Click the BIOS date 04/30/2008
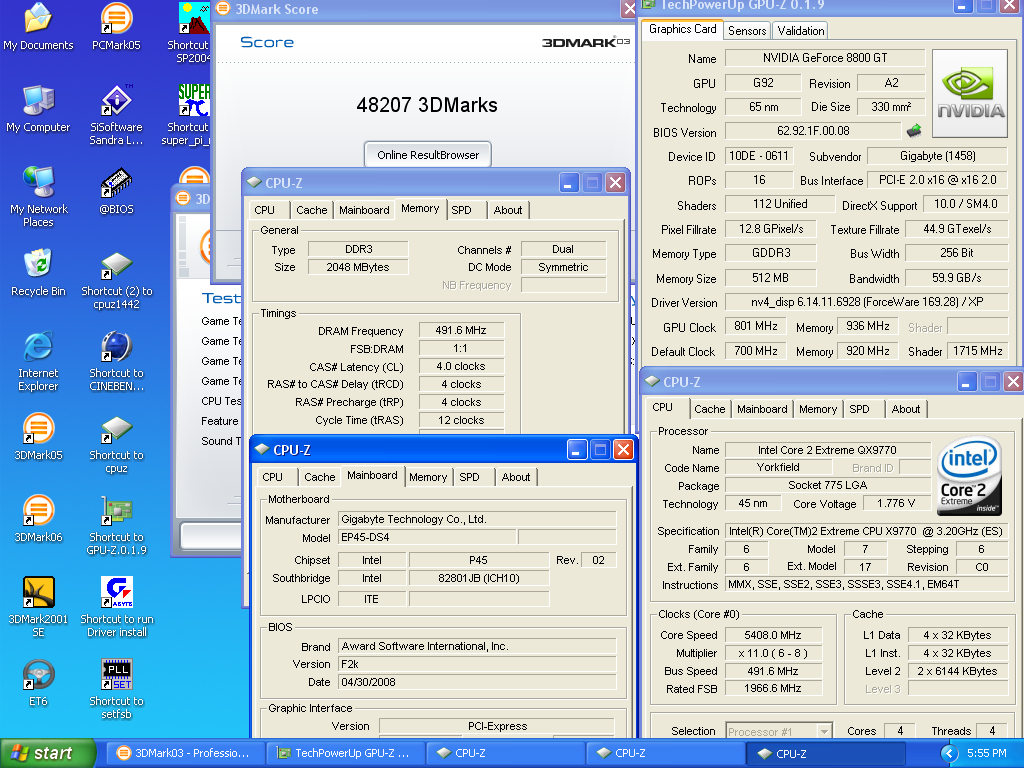This screenshot has height=768, width=1024. click(x=477, y=682)
